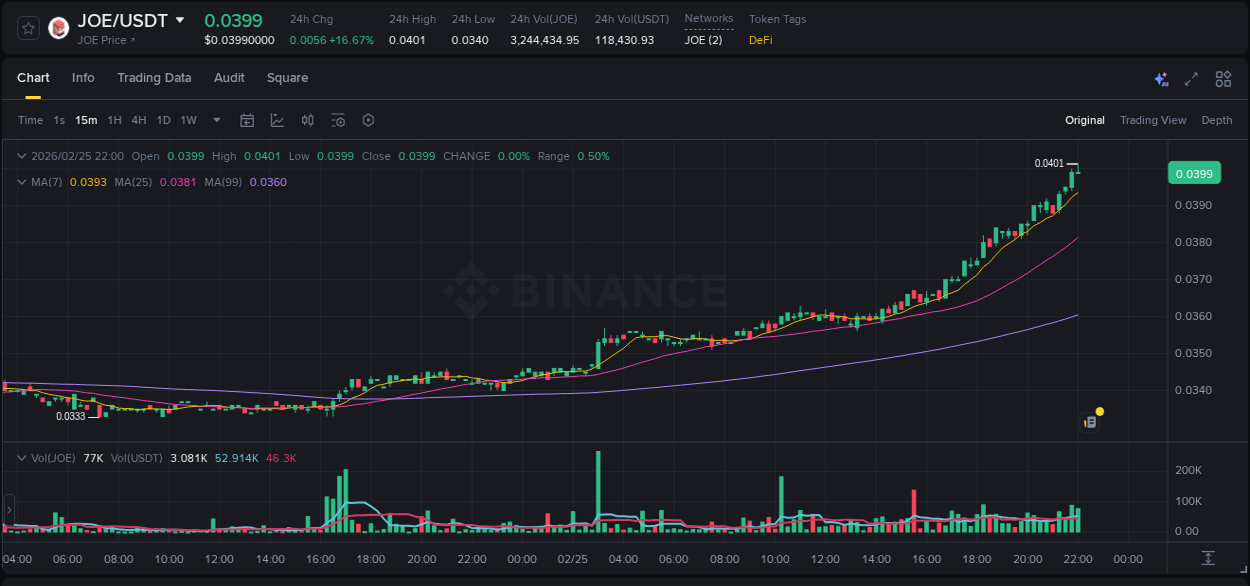Open the chart settings hexagon icon
Image resolution: width=1250 pixels, height=586 pixels.
pyautogui.click(x=368, y=120)
